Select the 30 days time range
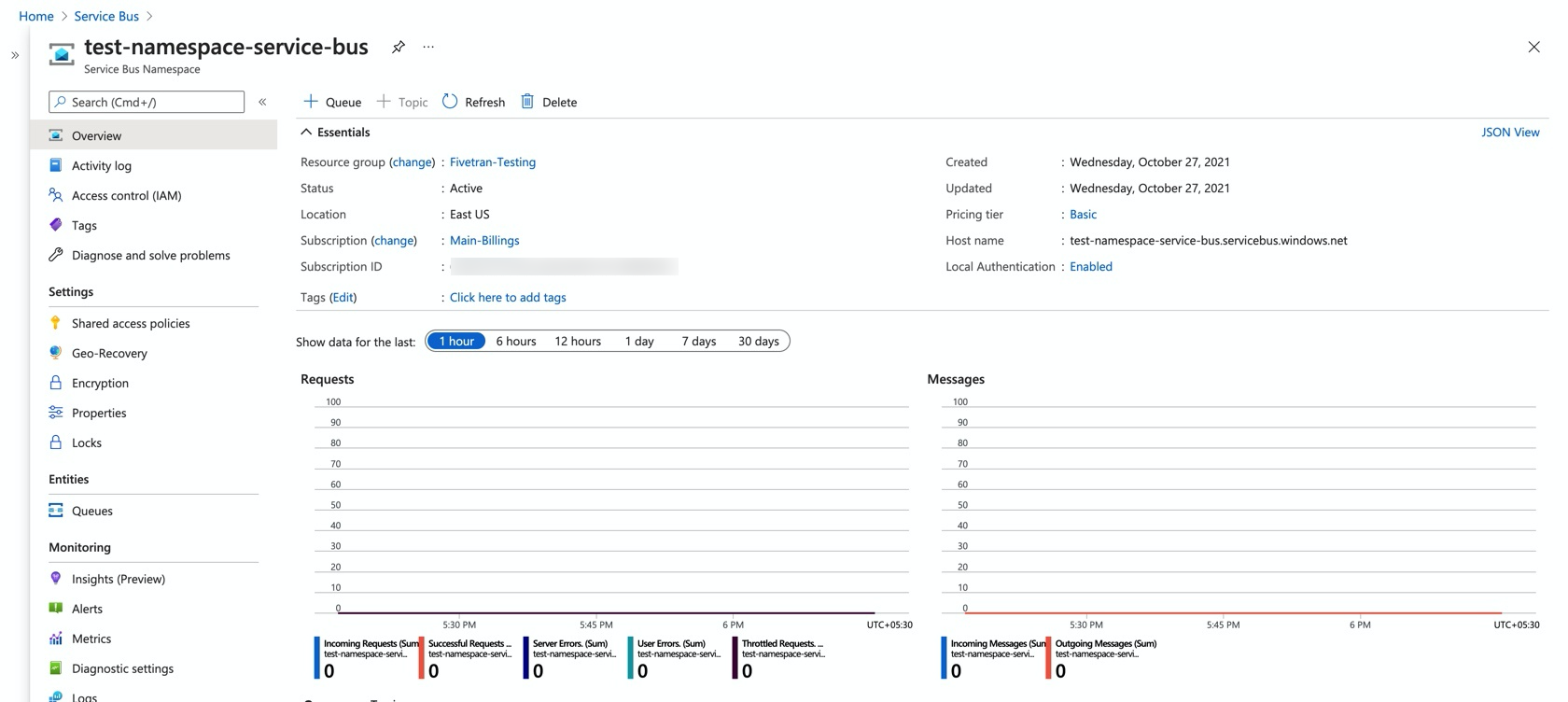The image size is (1568, 702). point(759,342)
